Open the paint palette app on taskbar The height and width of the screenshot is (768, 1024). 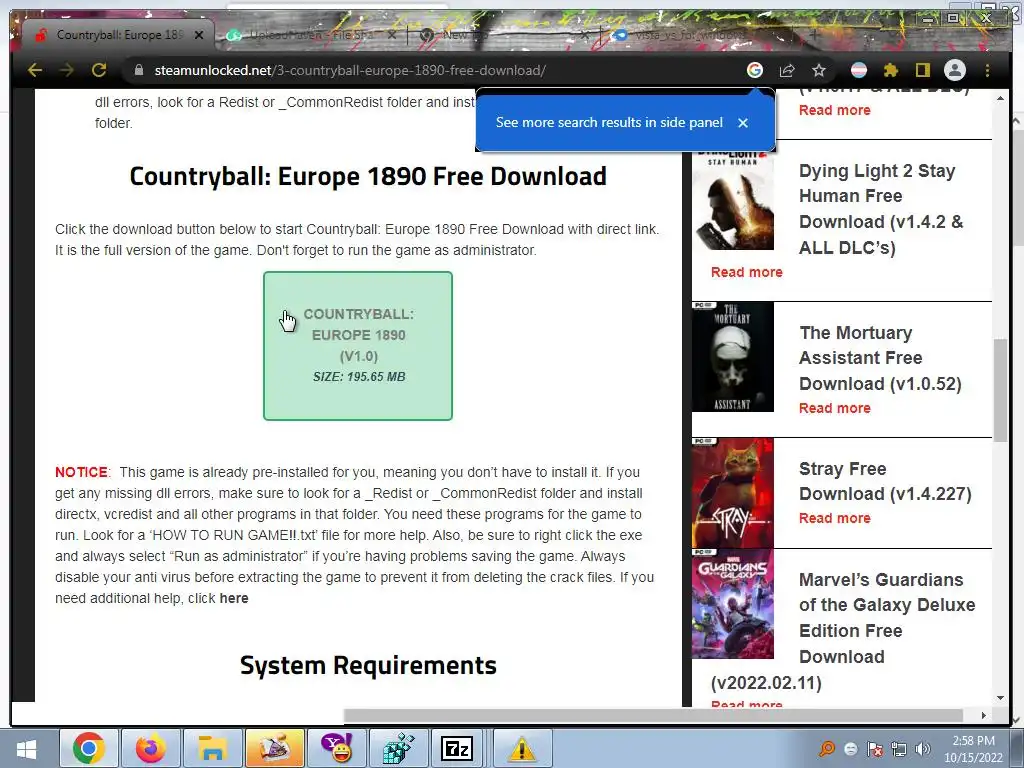[274, 748]
